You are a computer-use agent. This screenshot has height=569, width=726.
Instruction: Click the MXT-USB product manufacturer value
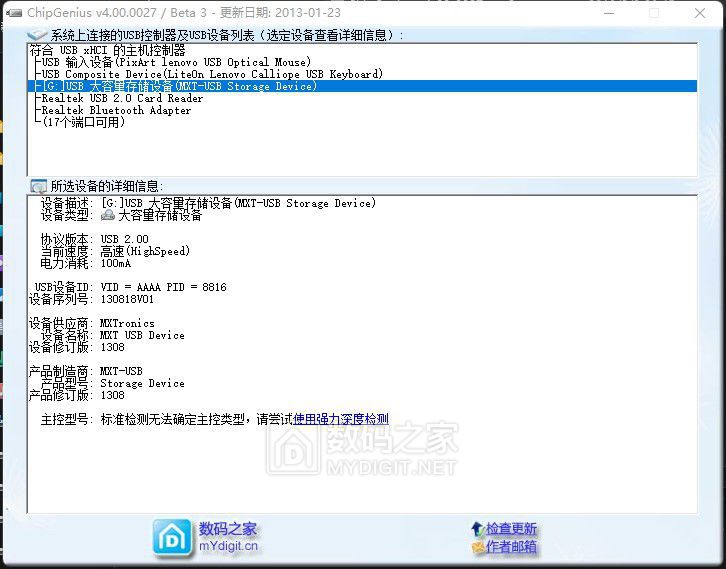[x=121, y=371]
